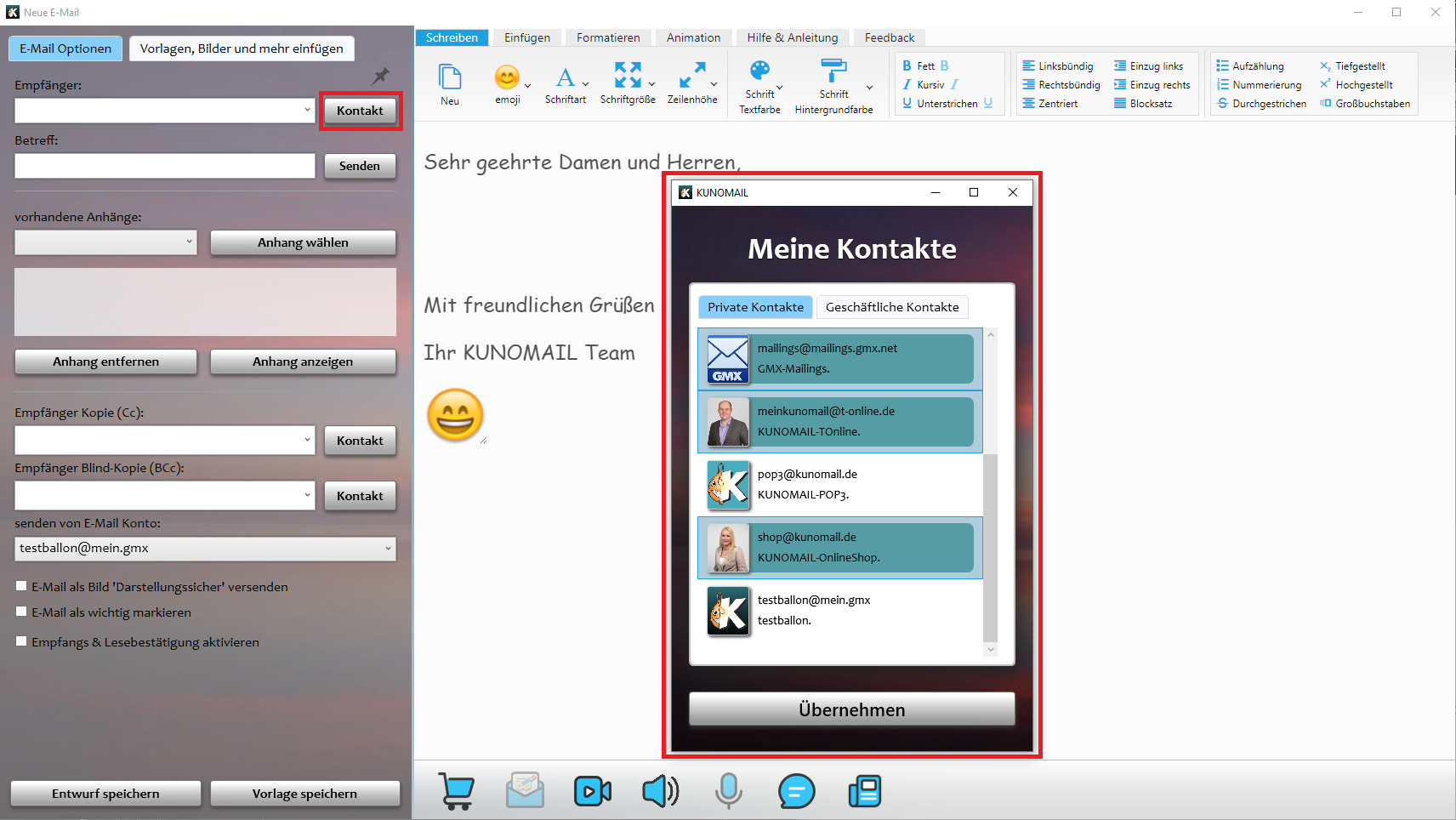Open Vorlagen, Bilder und mehr einfügen tab
Viewport: 1456px width, 820px height.
point(242,48)
